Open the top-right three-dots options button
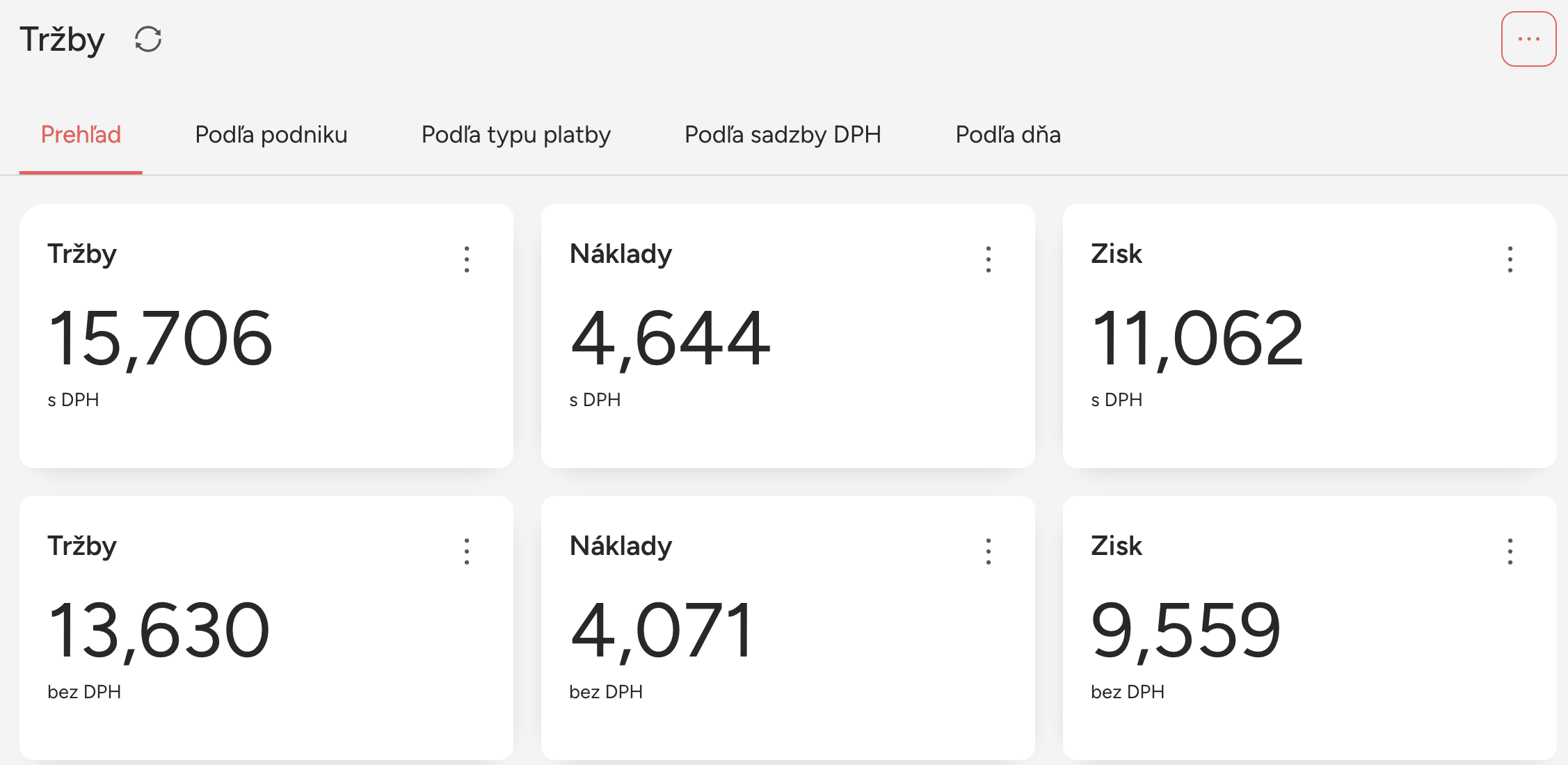The width and height of the screenshot is (1568, 765). [1528, 39]
